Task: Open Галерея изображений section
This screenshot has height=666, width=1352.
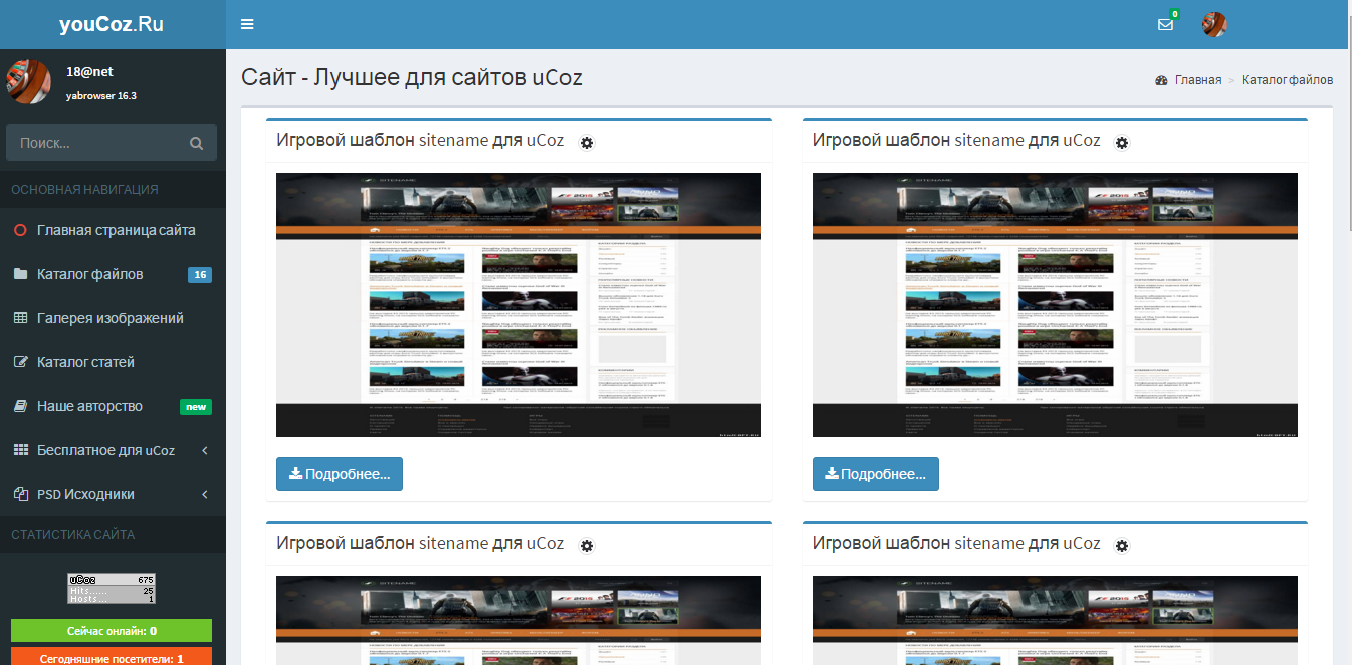Action: point(113,318)
